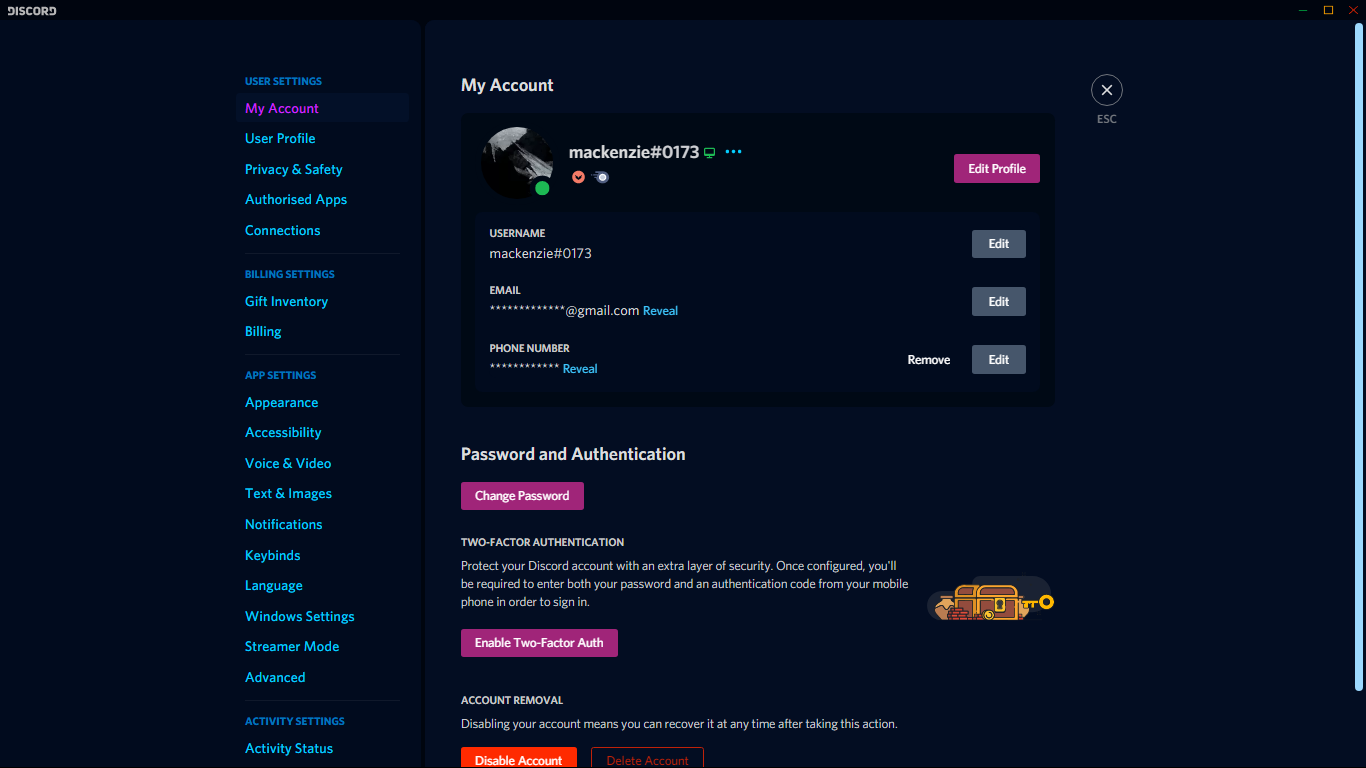Open User Profile settings
The height and width of the screenshot is (768, 1366).
coord(323,139)
